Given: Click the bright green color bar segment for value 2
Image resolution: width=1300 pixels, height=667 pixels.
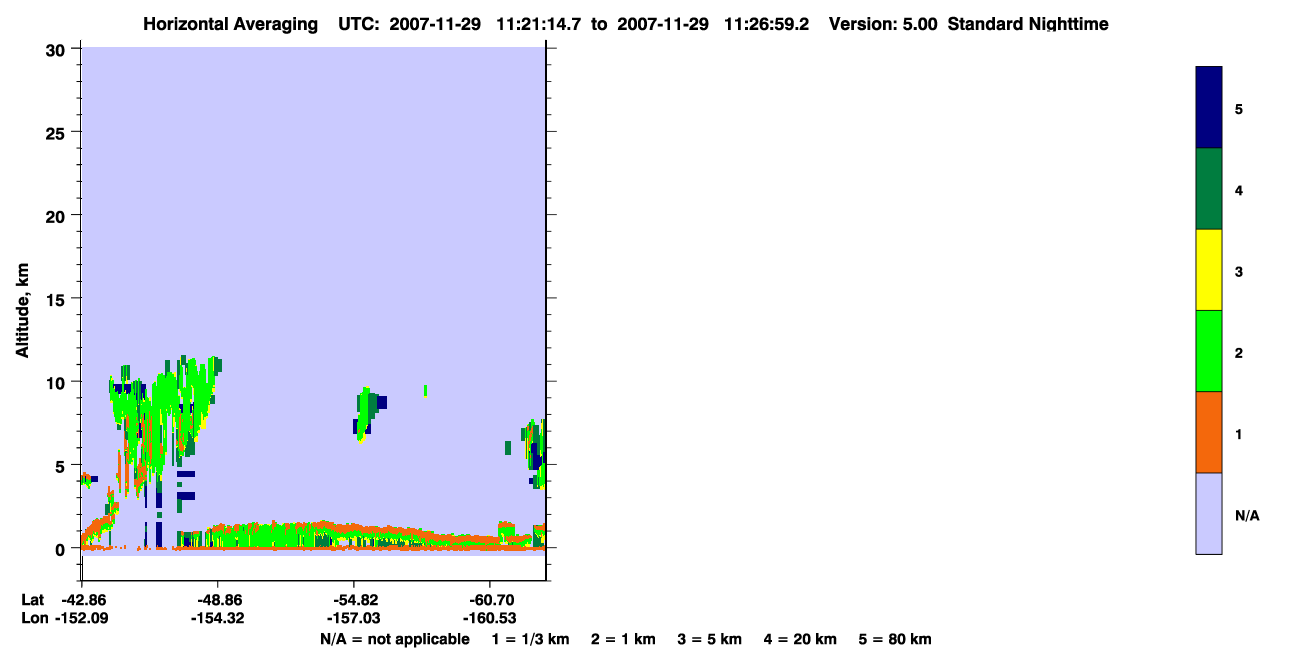Looking at the screenshot, I should point(1209,351).
